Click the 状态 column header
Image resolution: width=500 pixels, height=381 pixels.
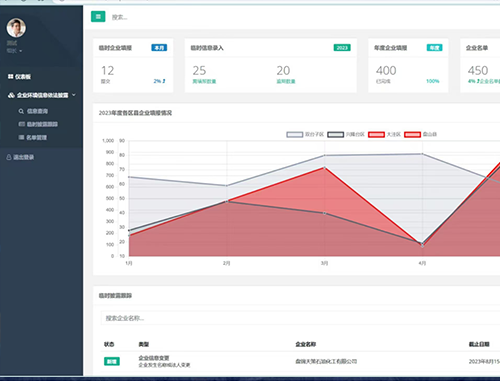(x=109, y=344)
